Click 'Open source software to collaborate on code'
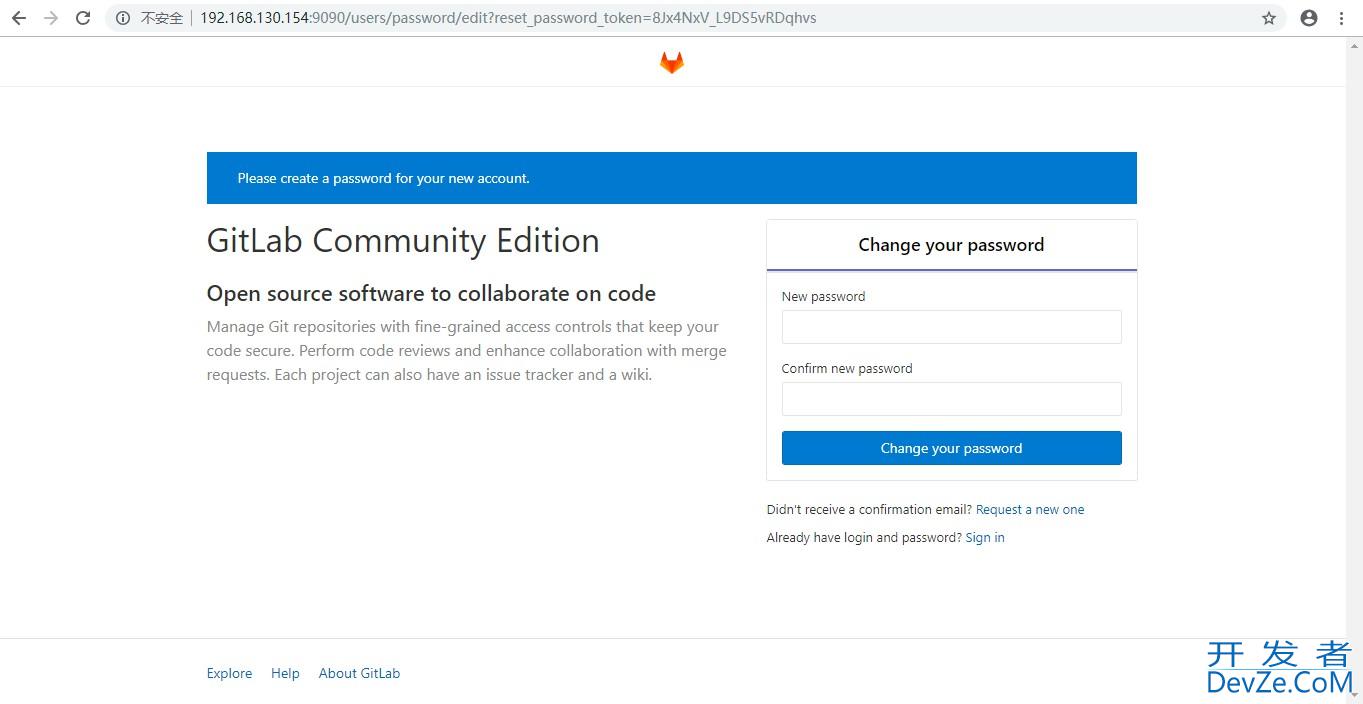 431,294
